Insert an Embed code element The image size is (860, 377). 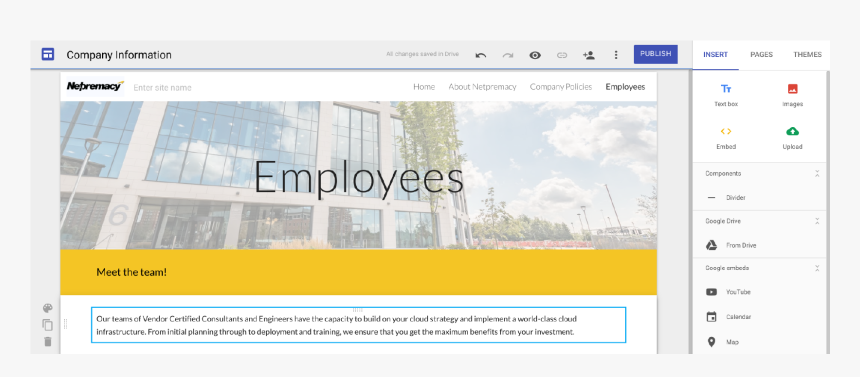click(x=726, y=138)
